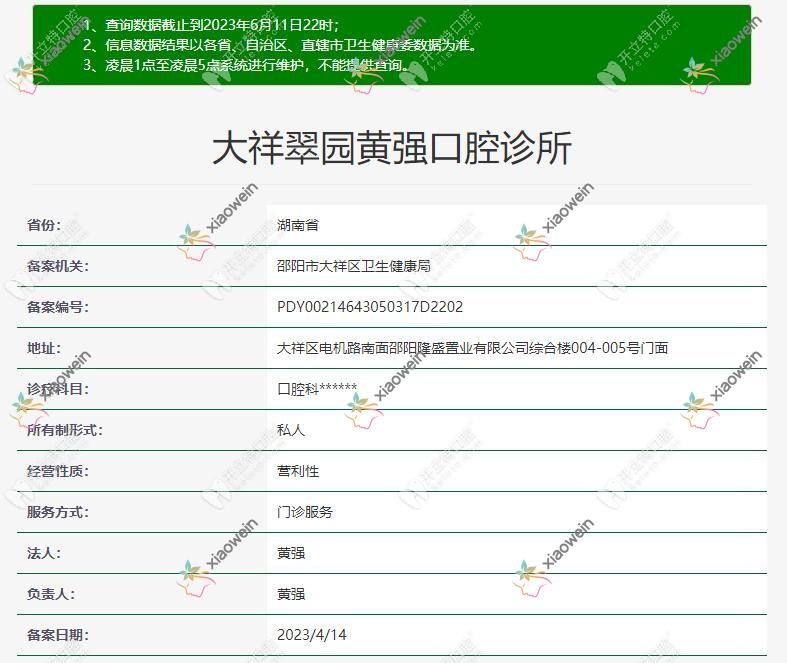Click the 地址 label
Screen dimensions: 787x663
pyautogui.click(x=44, y=348)
